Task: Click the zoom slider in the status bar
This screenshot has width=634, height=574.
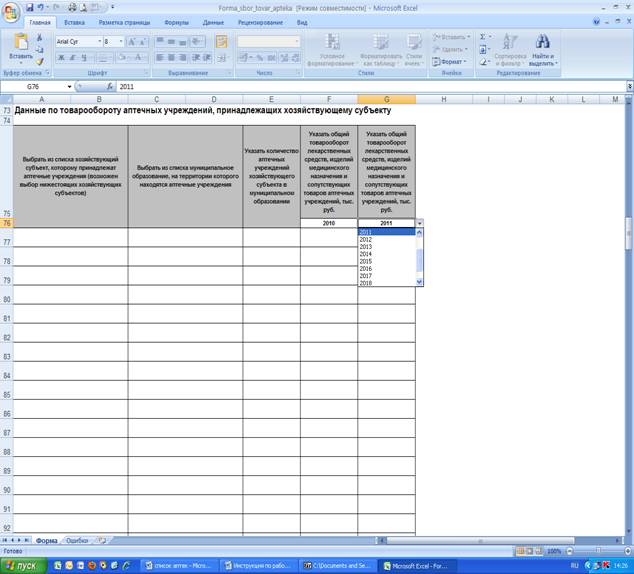Action: [x=598, y=551]
